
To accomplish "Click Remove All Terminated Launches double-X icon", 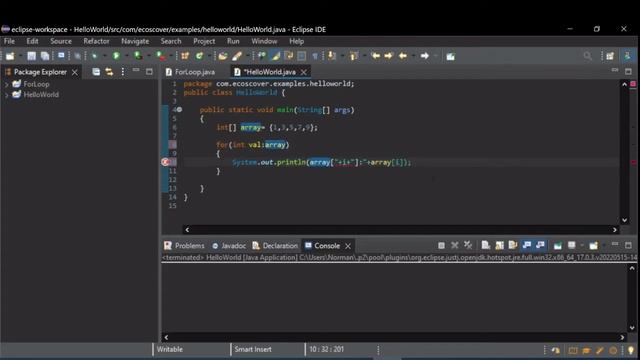I will pos(468,245).
